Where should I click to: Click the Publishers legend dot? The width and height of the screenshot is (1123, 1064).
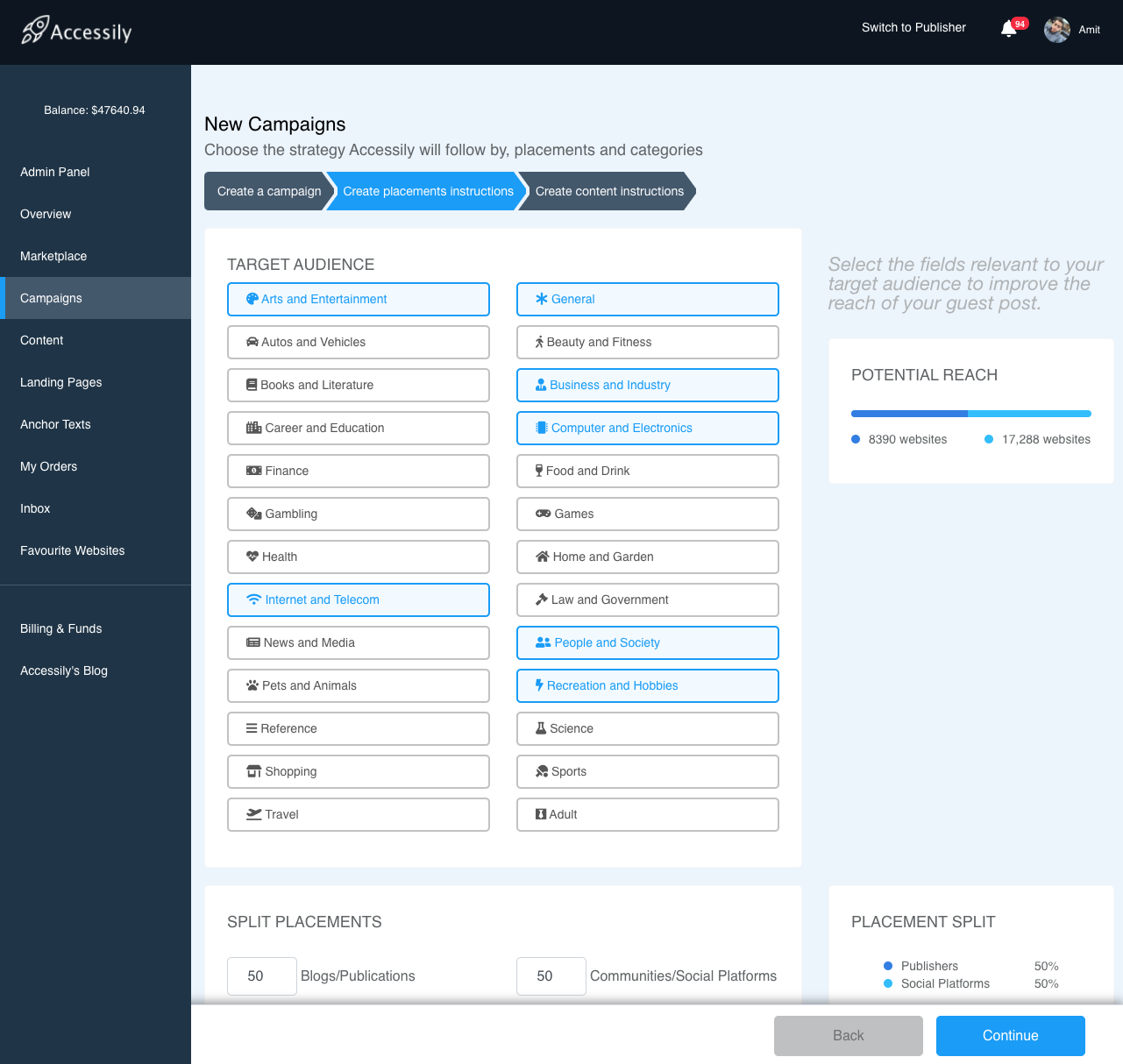coord(888,966)
